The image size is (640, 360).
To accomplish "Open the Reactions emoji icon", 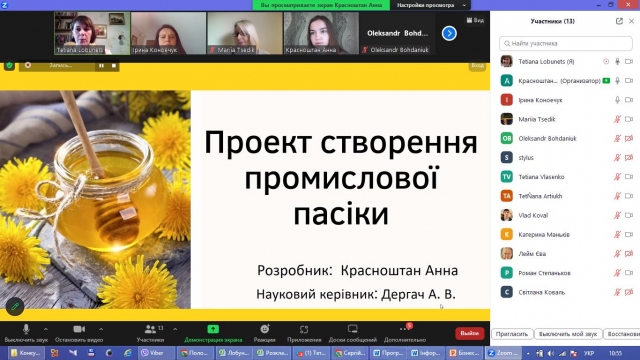I will pyautogui.click(x=264, y=329).
